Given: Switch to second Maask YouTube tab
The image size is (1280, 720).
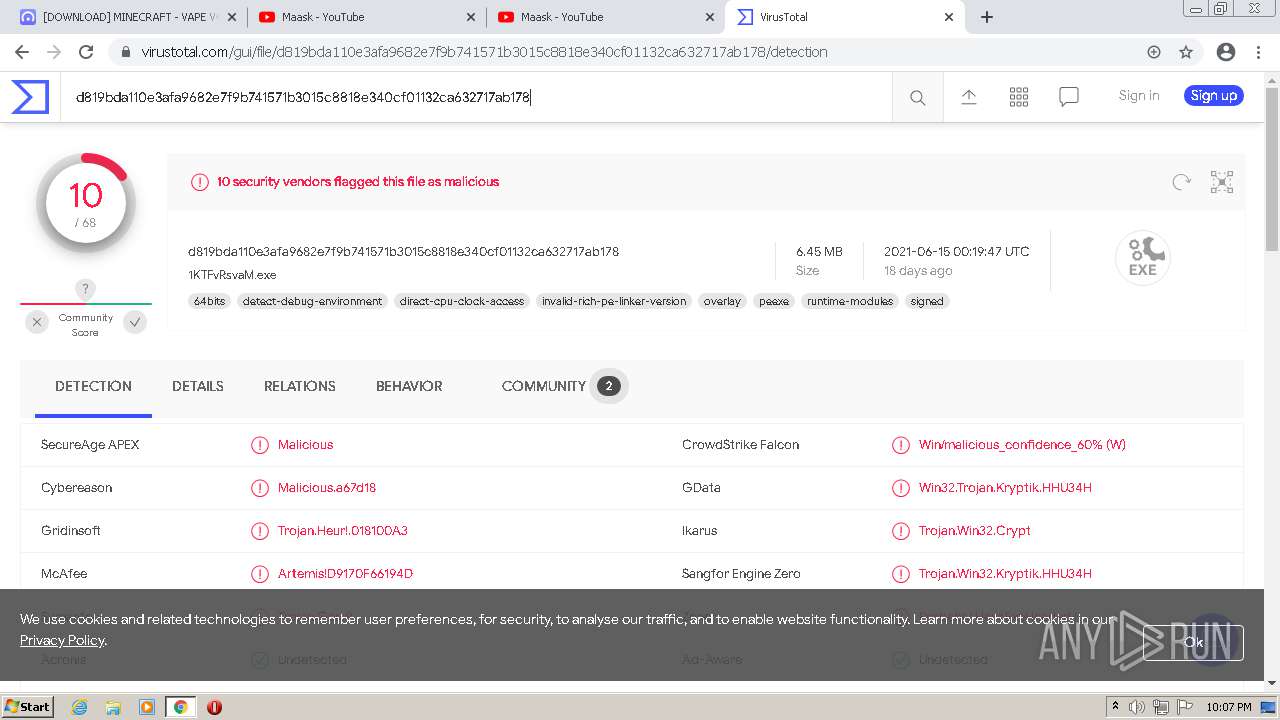Looking at the screenshot, I should [x=605, y=17].
